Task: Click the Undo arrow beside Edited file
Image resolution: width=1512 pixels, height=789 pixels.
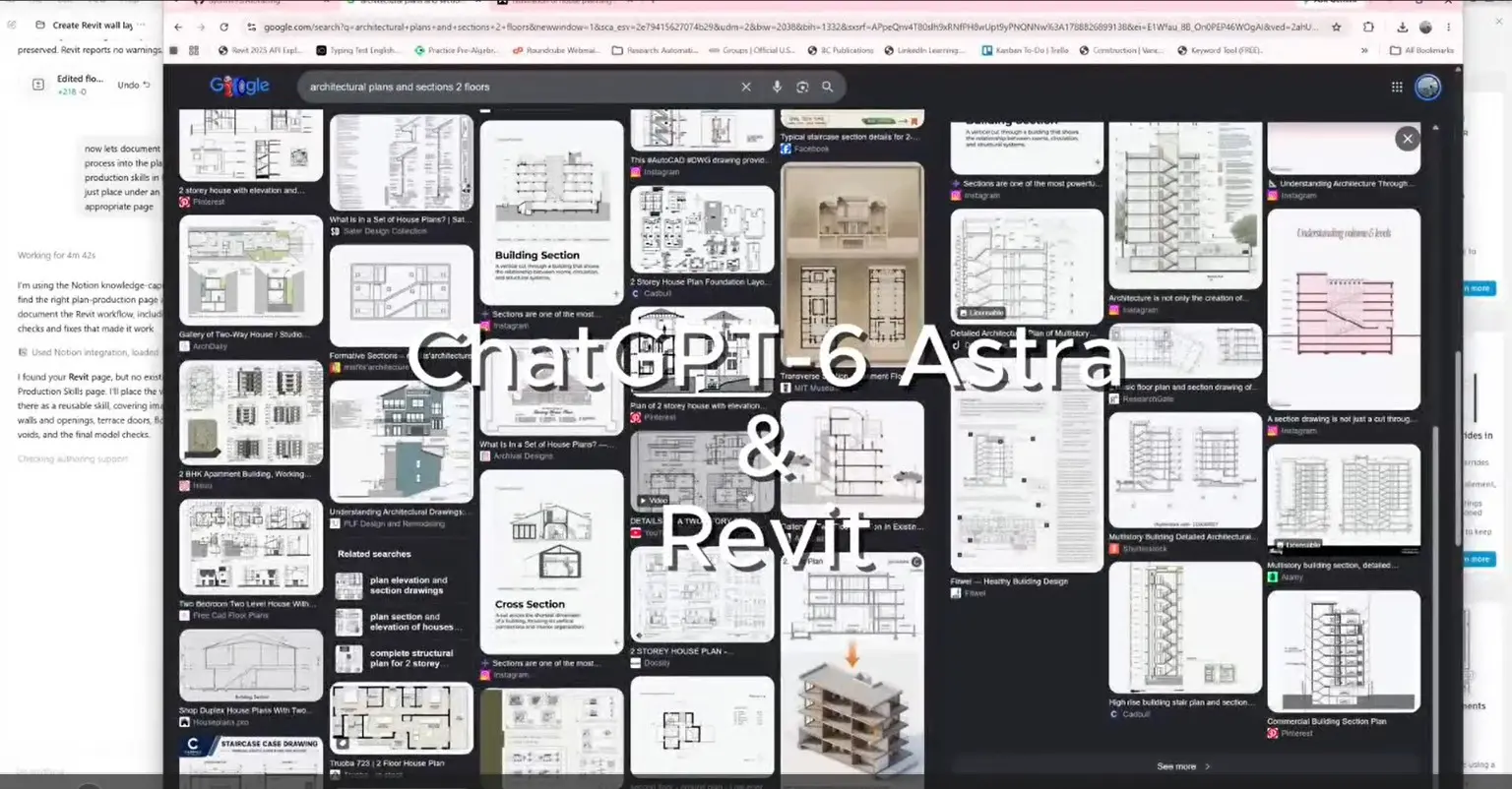Action: pos(134,85)
